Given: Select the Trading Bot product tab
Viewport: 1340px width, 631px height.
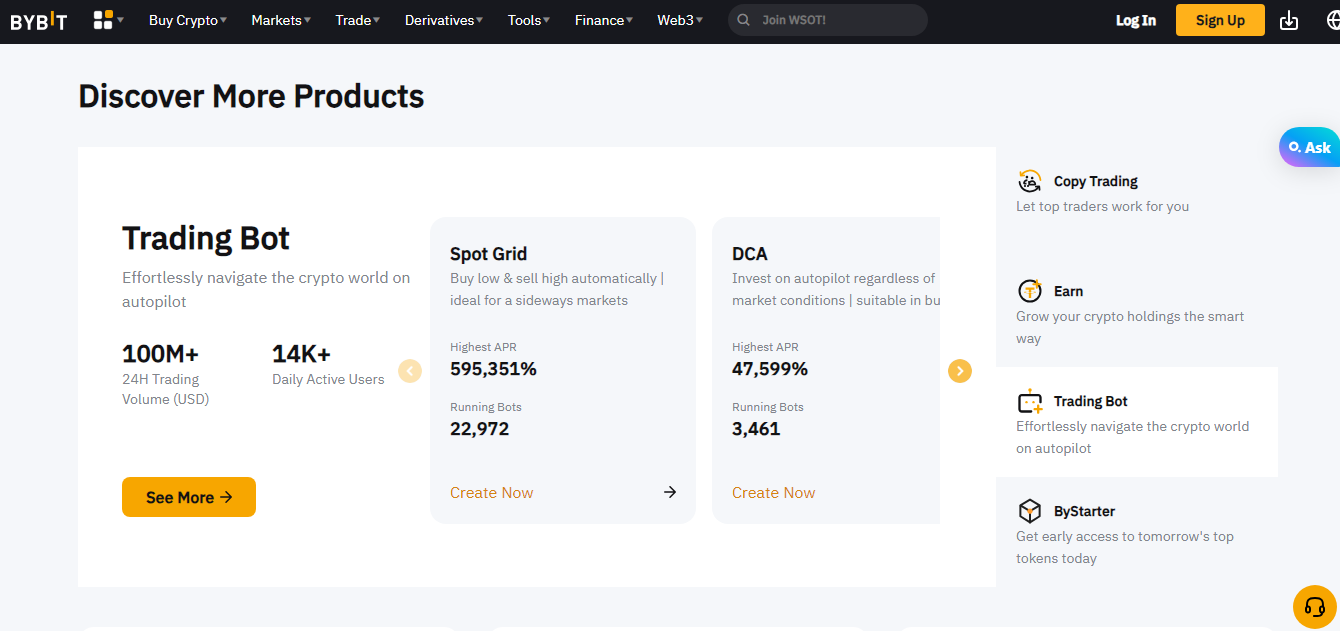Looking at the screenshot, I should coord(1137,422).
